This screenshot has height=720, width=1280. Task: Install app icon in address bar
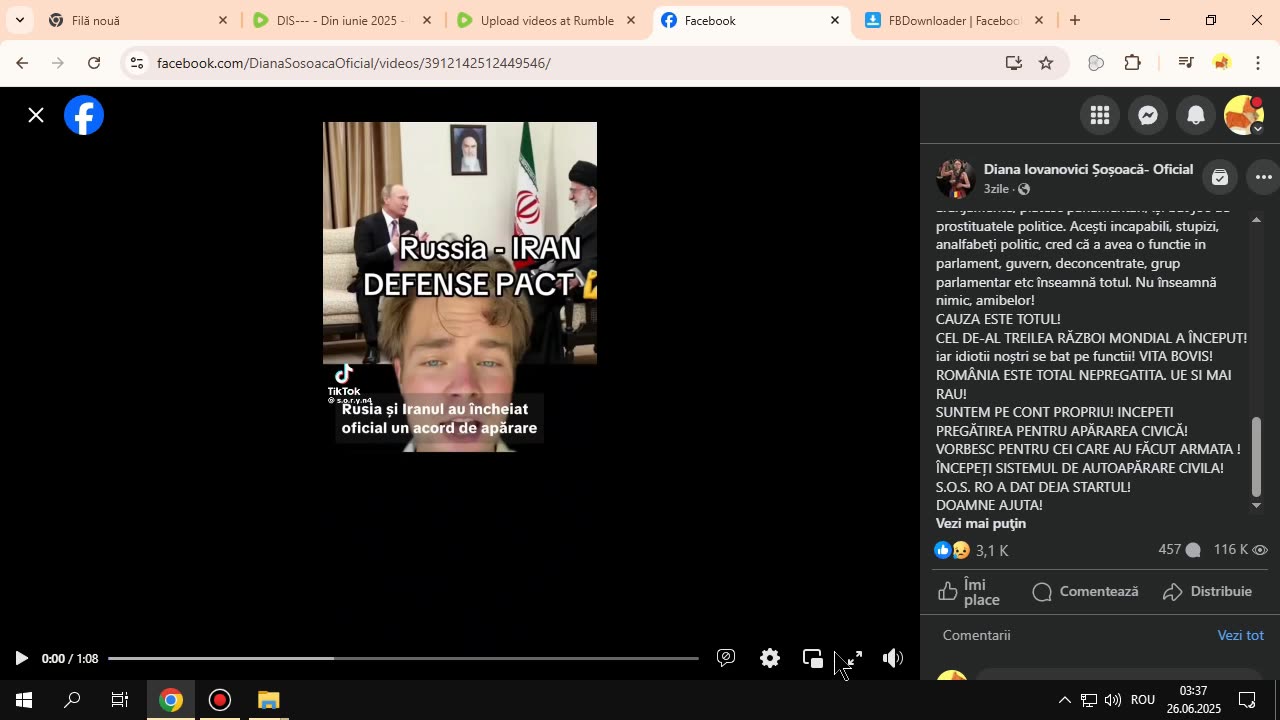point(1014,63)
